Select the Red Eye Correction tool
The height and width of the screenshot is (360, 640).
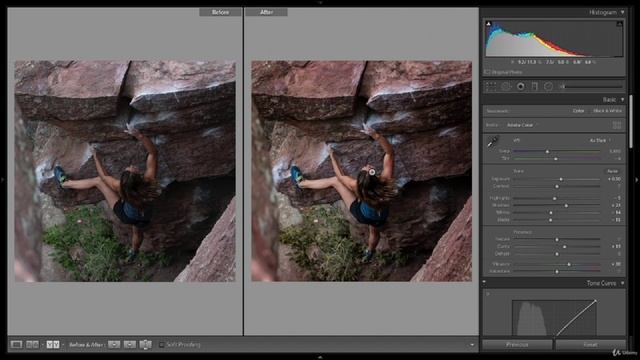pyautogui.click(x=520, y=86)
